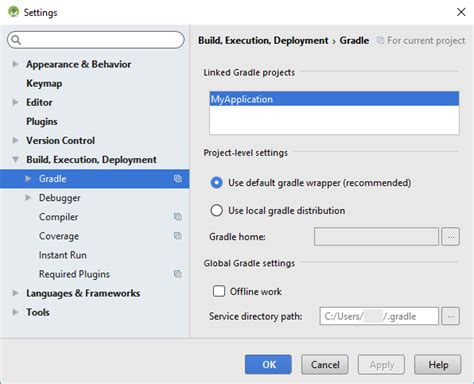Click the project-scope icon on Gradle row
The image size is (474, 384).
[178, 179]
